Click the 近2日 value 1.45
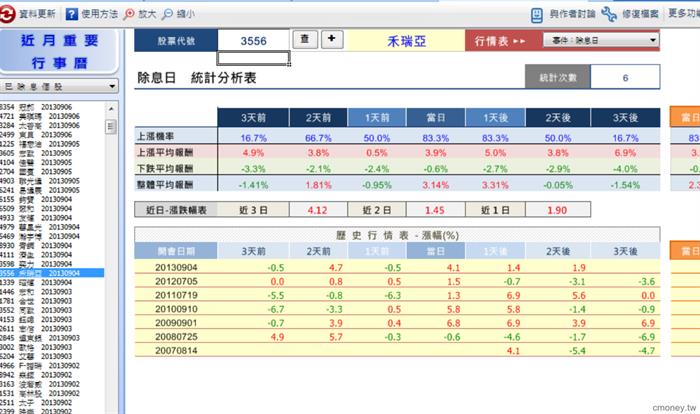The width and height of the screenshot is (700, 414). [435, 209]
